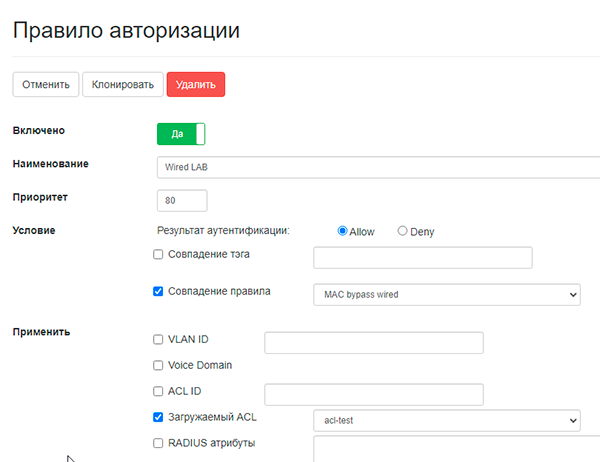Screen dimensions: 600x462
Task: Clone rule with Клонировать button
Action: [123, 84]
